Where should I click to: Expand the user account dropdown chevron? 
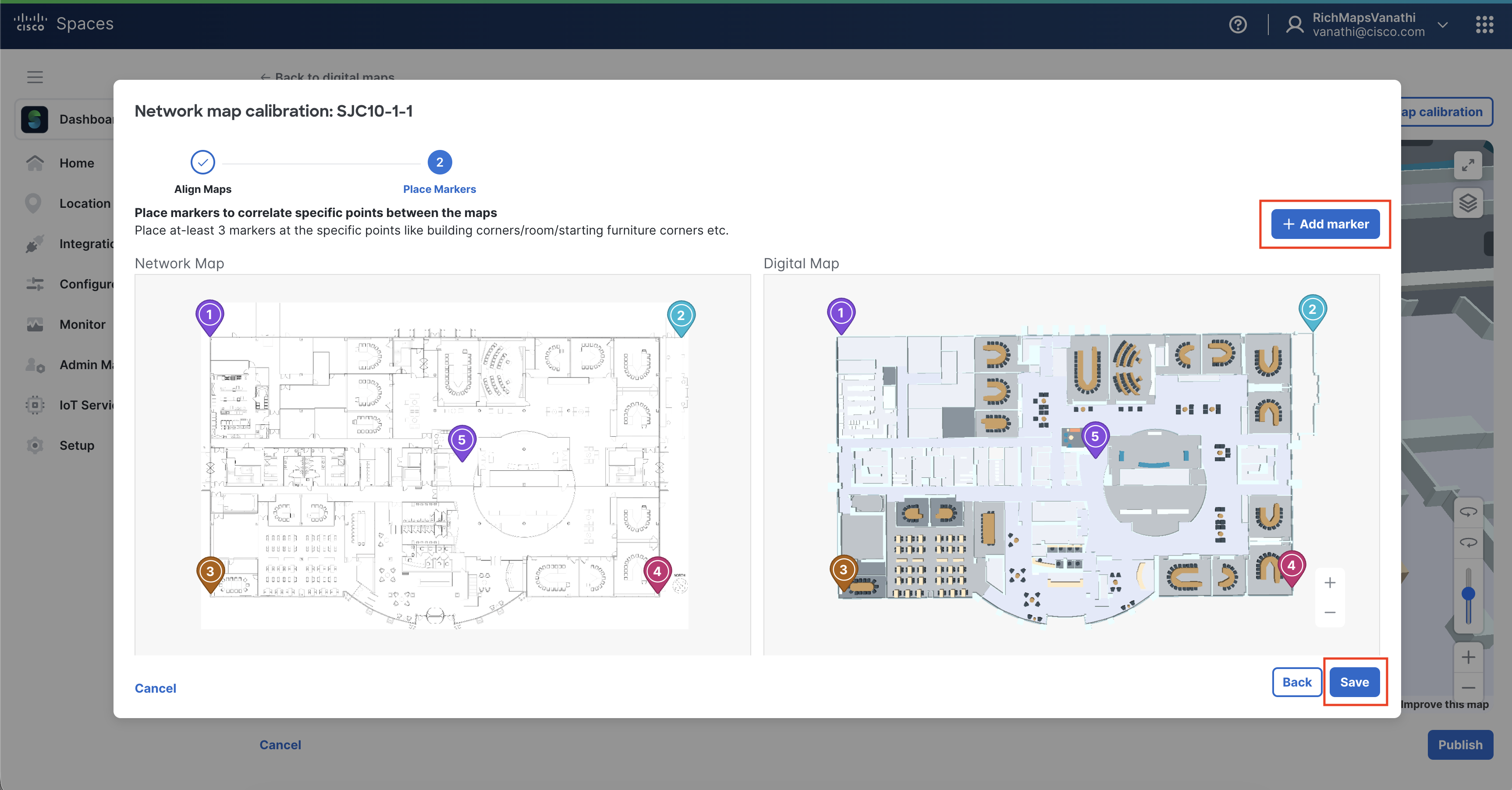[1443, 25]
